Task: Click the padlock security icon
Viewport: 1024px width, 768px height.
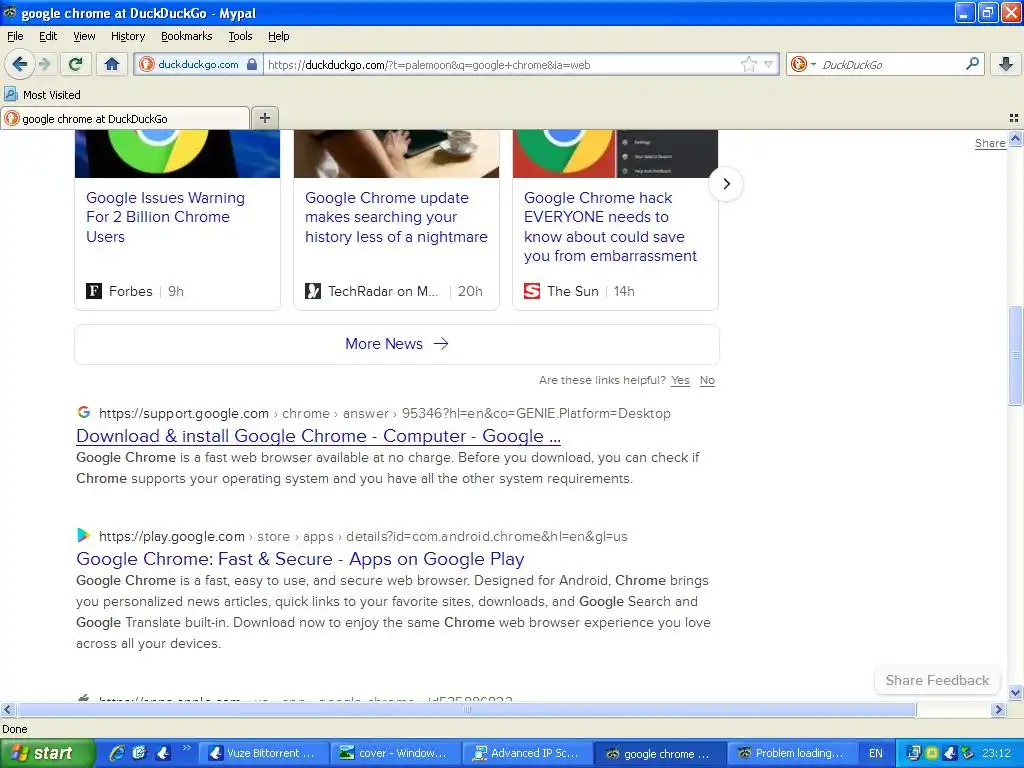Action: 252,65
